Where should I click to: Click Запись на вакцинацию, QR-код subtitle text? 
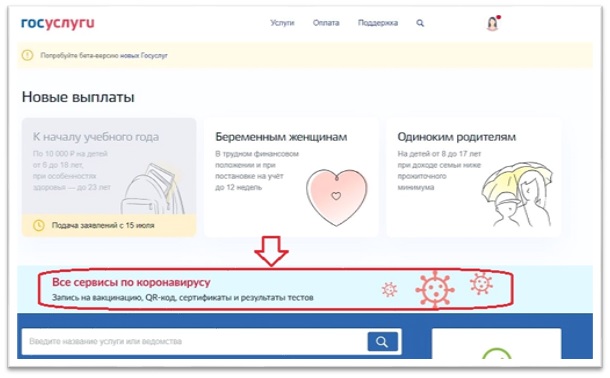(182, 298)
